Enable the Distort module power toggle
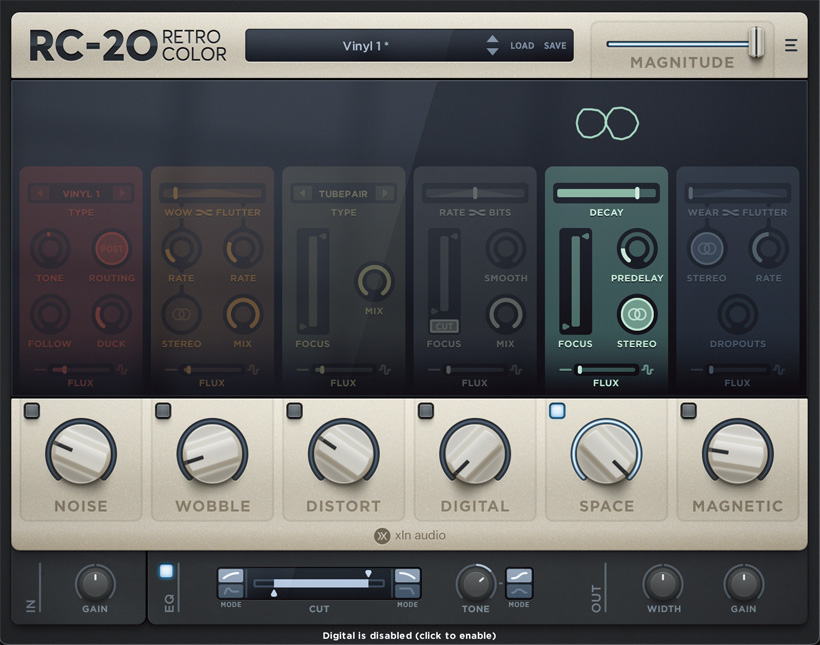Viewport: 820px width, 645px height. pyautogui.click(x=294, y=411)
